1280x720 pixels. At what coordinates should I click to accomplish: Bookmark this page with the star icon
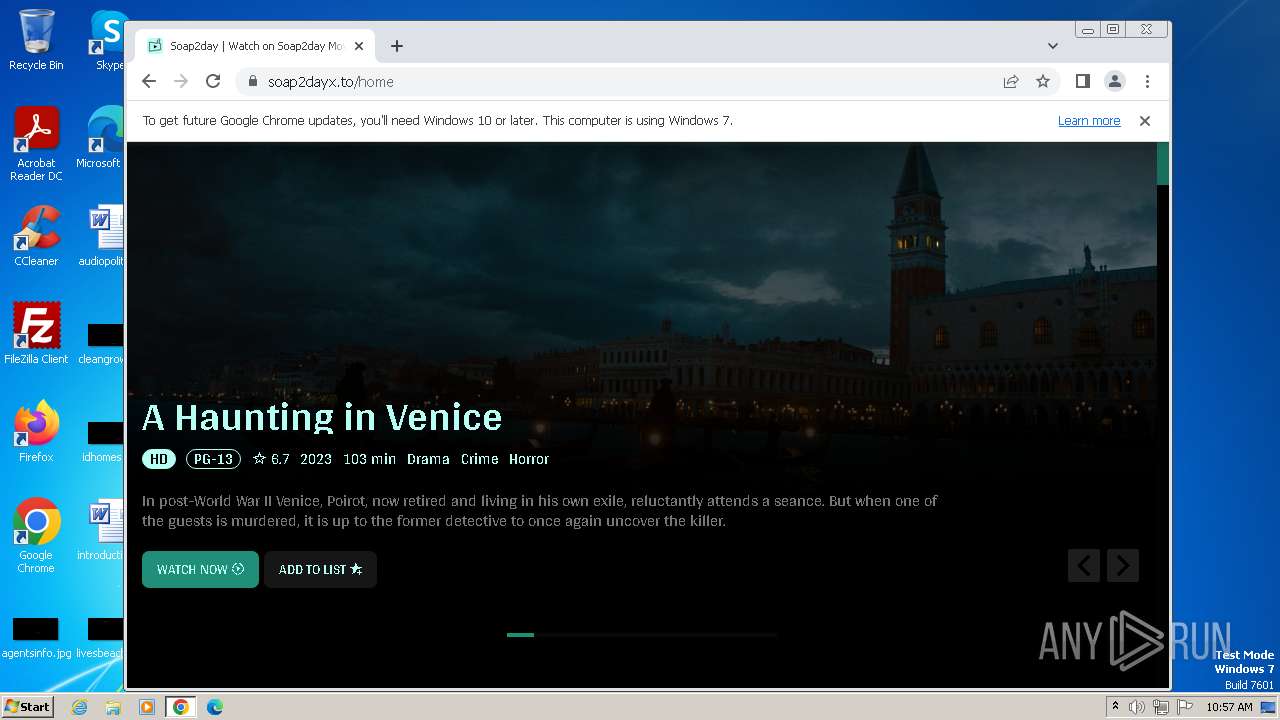[x=1043, y=81]
